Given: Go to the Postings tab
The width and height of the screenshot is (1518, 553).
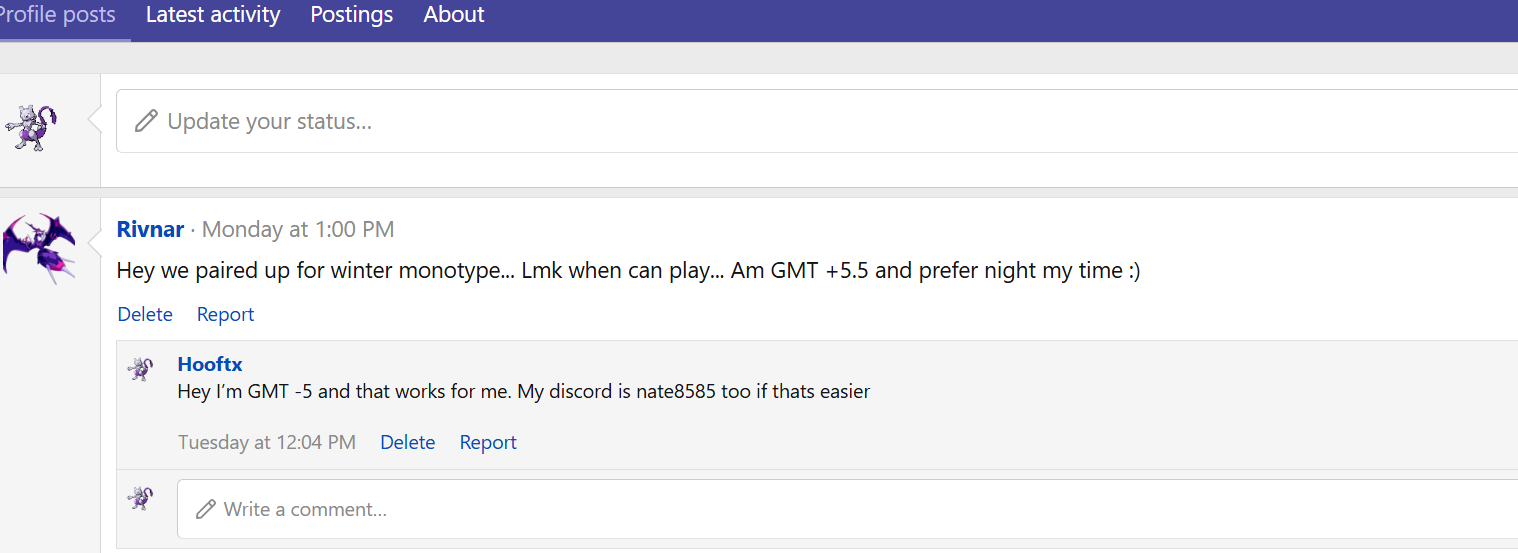Looking at the screenshot, I should coord(352,15).
